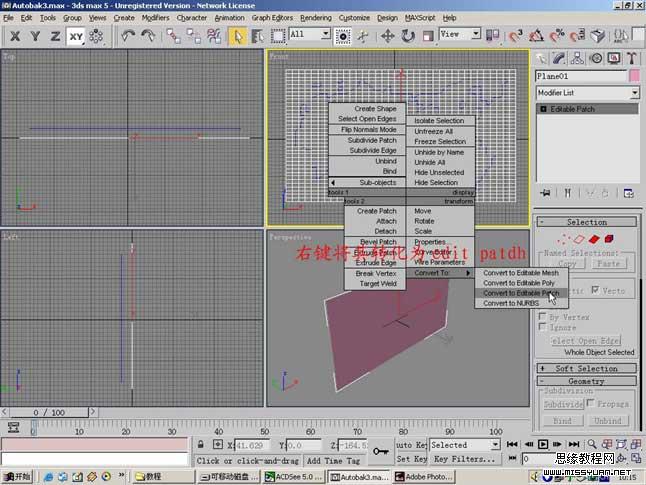Click the Play Animation button
646x485 pixels.
pos(543,444)
